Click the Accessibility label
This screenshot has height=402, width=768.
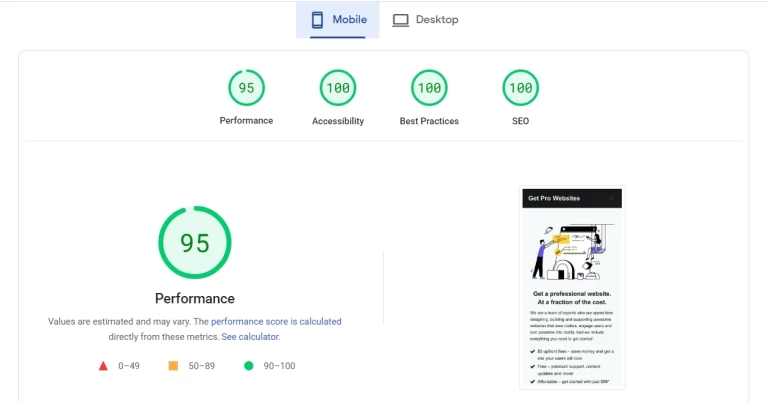338,121
